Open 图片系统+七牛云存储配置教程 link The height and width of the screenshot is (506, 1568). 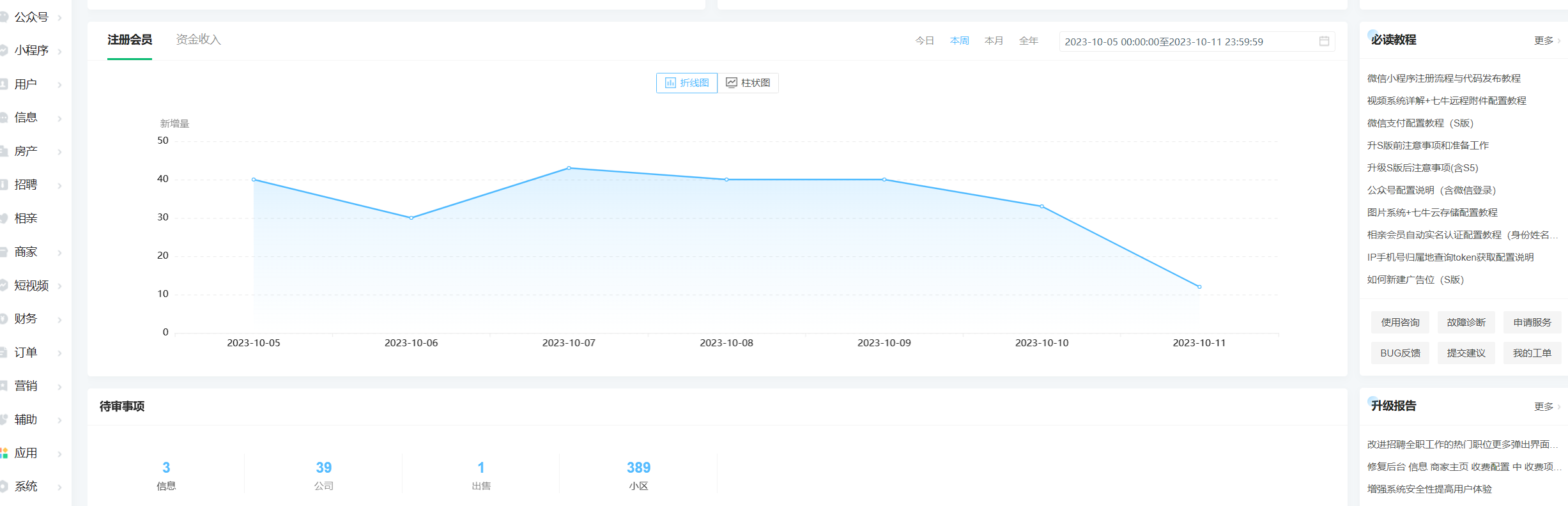[x=1432, y=212]
